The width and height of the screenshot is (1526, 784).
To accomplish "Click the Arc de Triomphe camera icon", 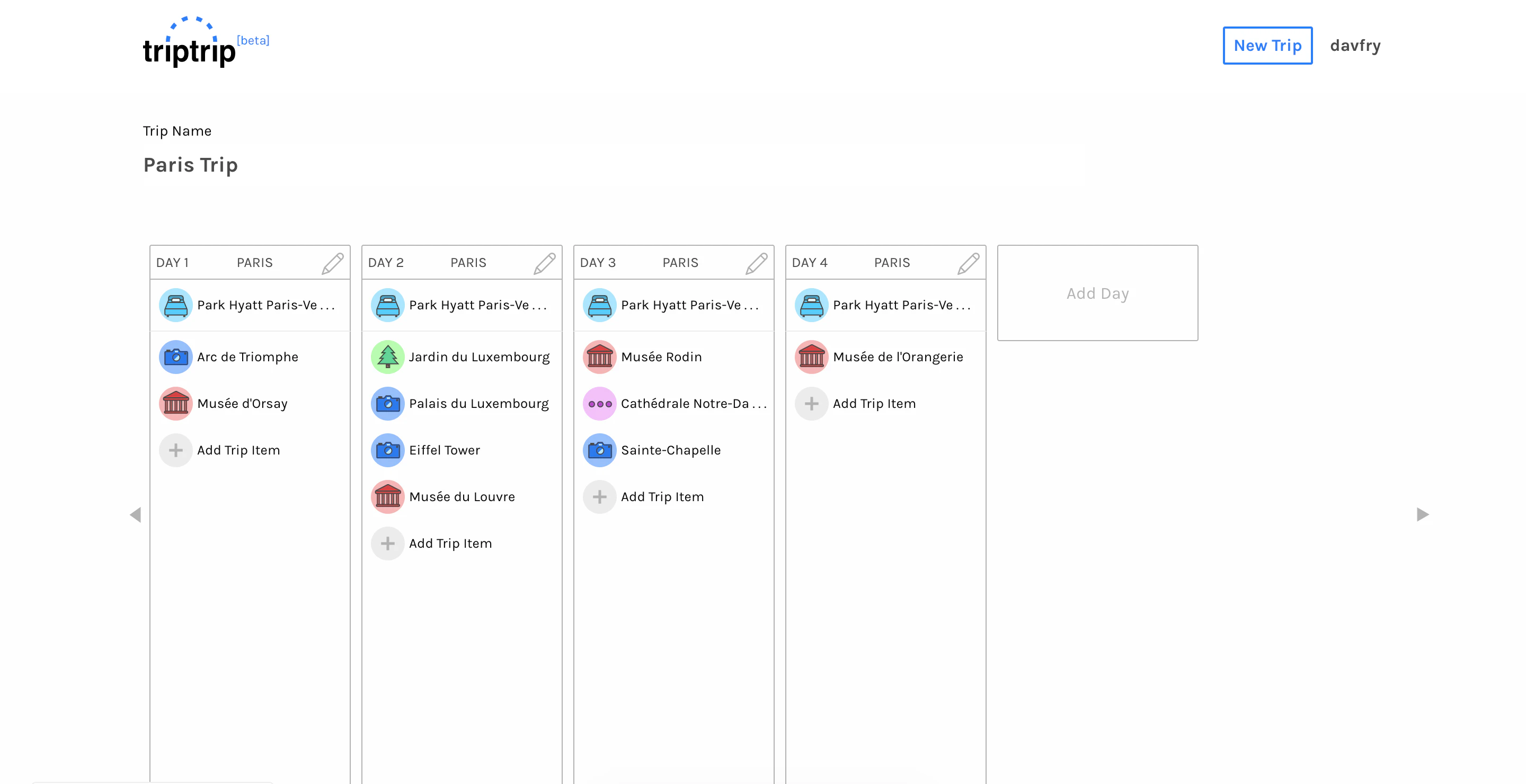I will pos(176,357).
